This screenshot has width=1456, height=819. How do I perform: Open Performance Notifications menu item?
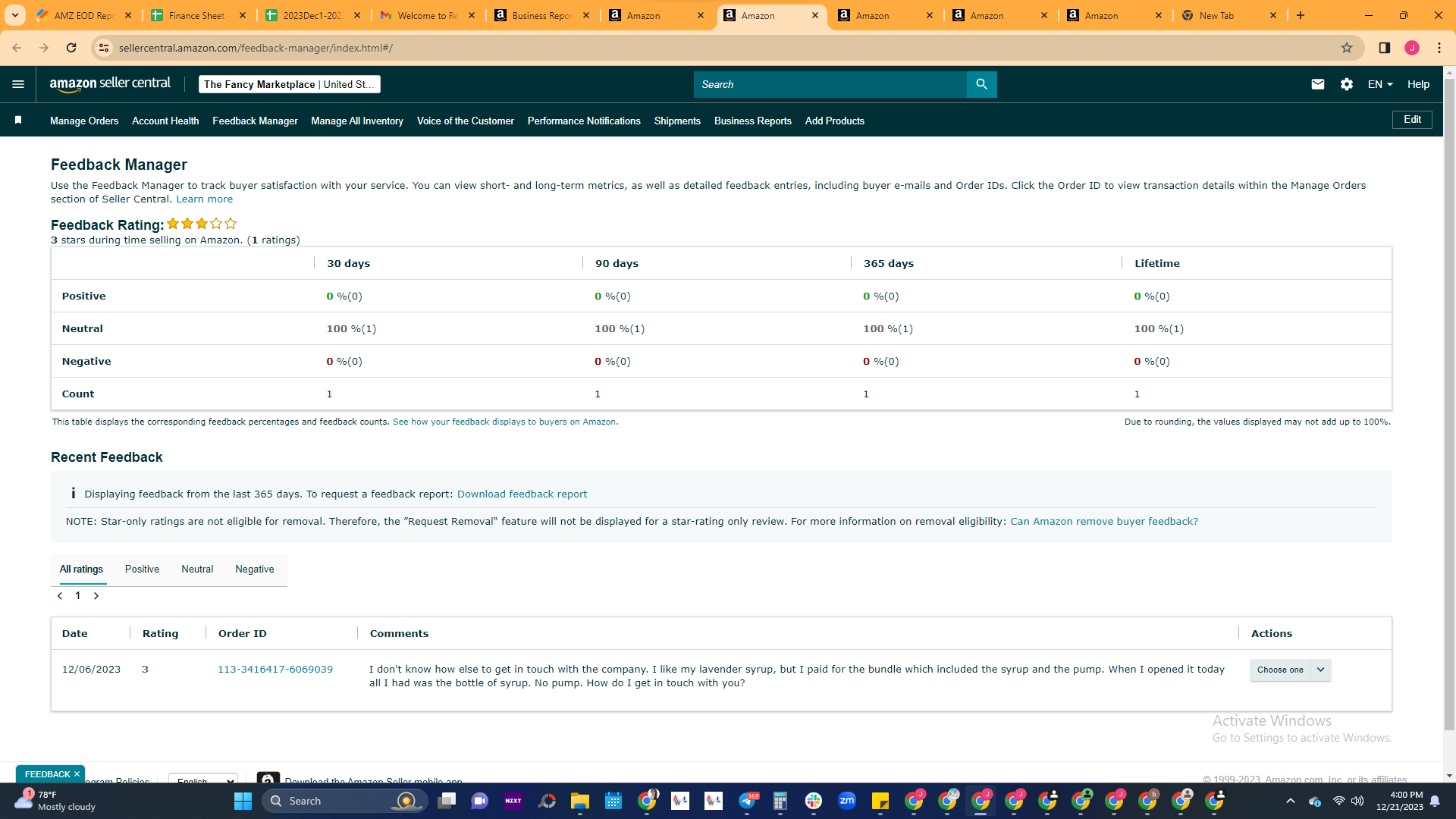tap(584, 121)
